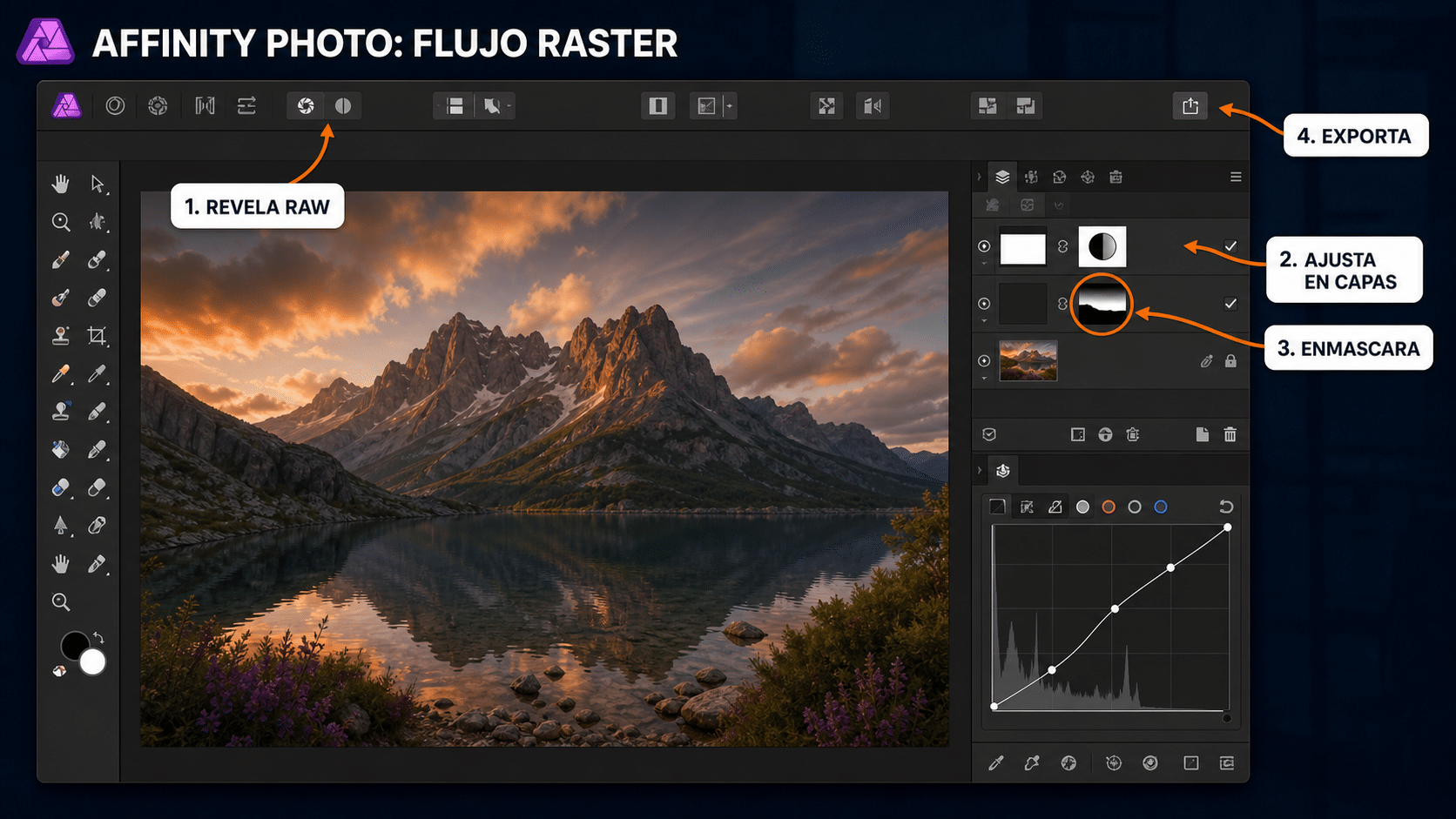This screenshot has height=819, width=1456.
Task: Open the last panel tab with calendar icon
Action: (x=1116, y=177)
